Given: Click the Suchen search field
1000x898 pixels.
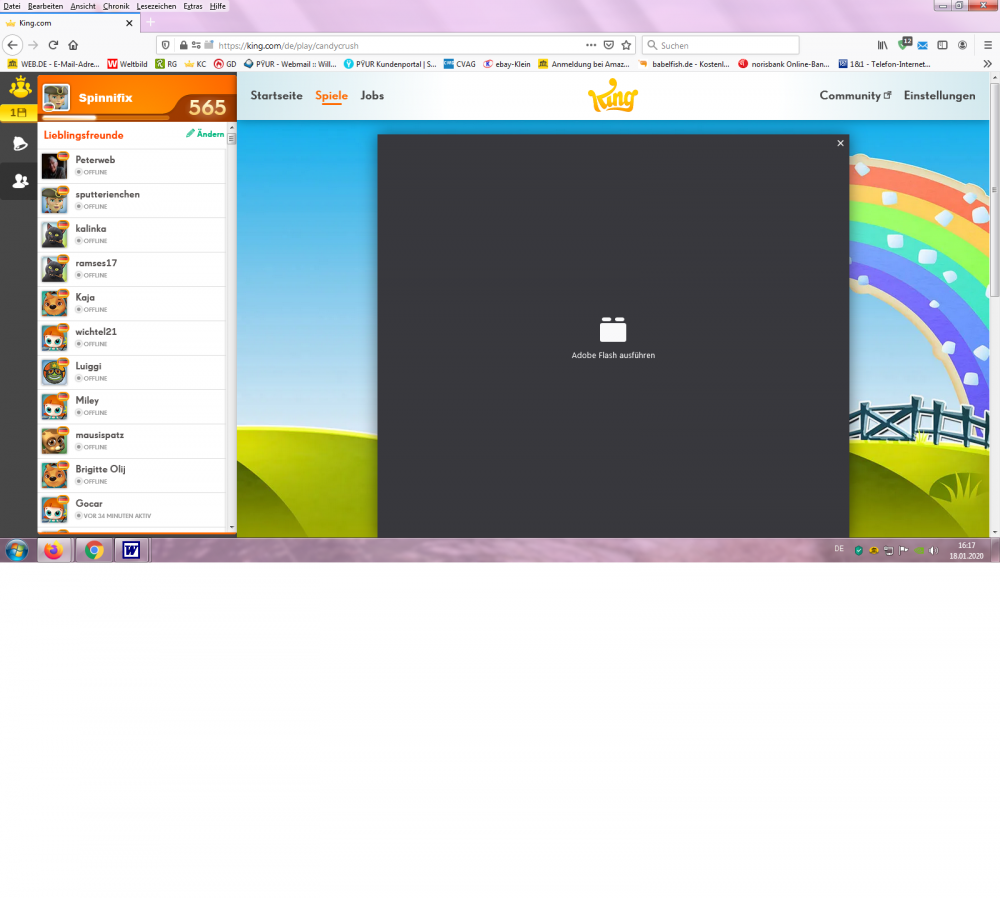Looking at the screenshot, I should (721, 45).
